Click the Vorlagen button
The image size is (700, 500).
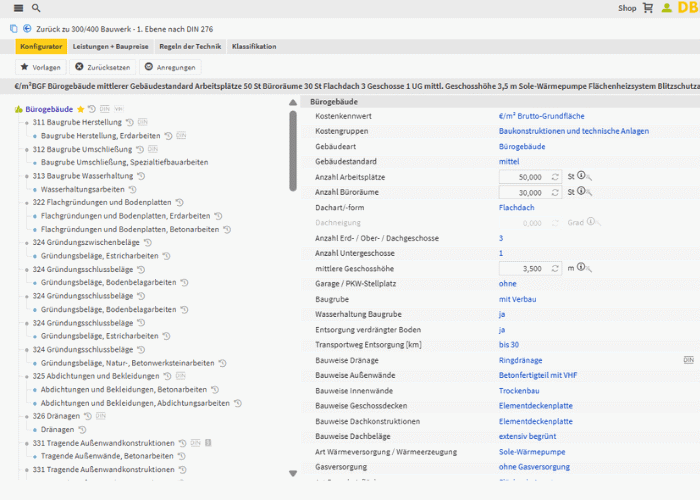click(41, 67)
